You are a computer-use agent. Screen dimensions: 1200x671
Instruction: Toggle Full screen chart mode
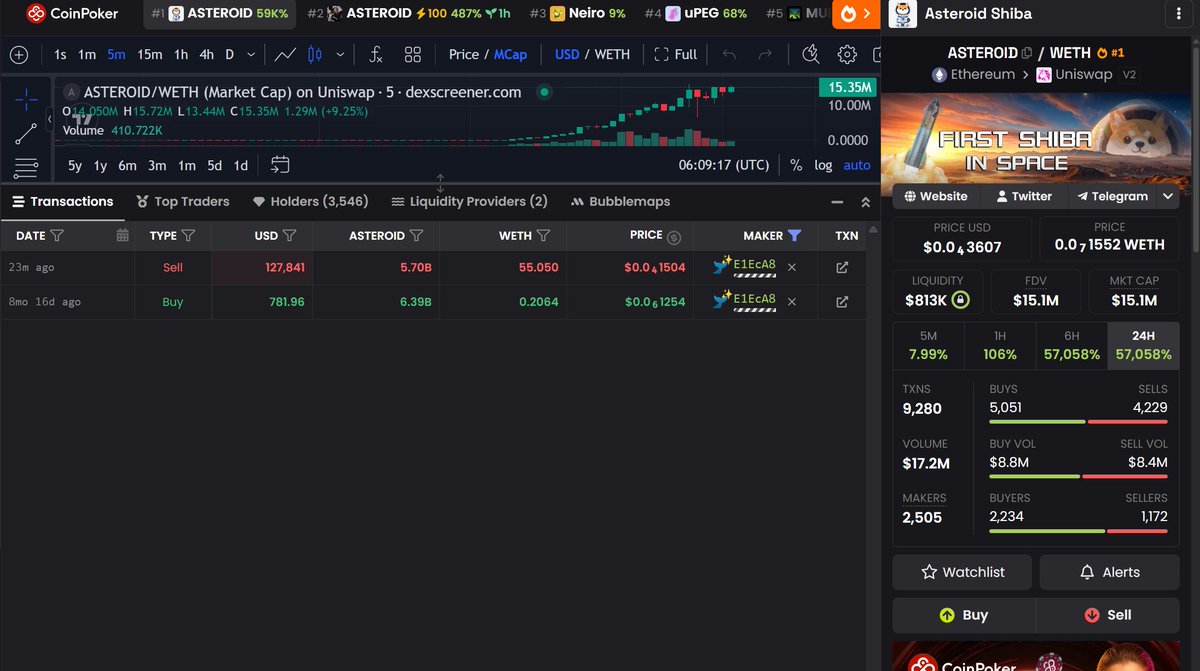tap(676, 54)
